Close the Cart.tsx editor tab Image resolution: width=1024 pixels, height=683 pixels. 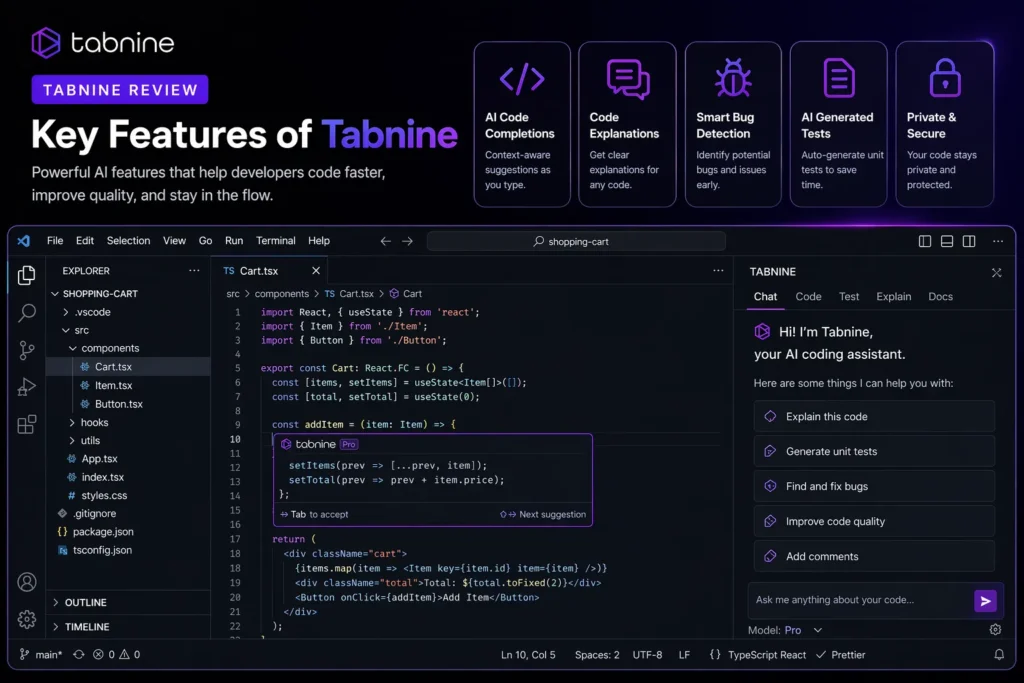click(x=316, y=270)
